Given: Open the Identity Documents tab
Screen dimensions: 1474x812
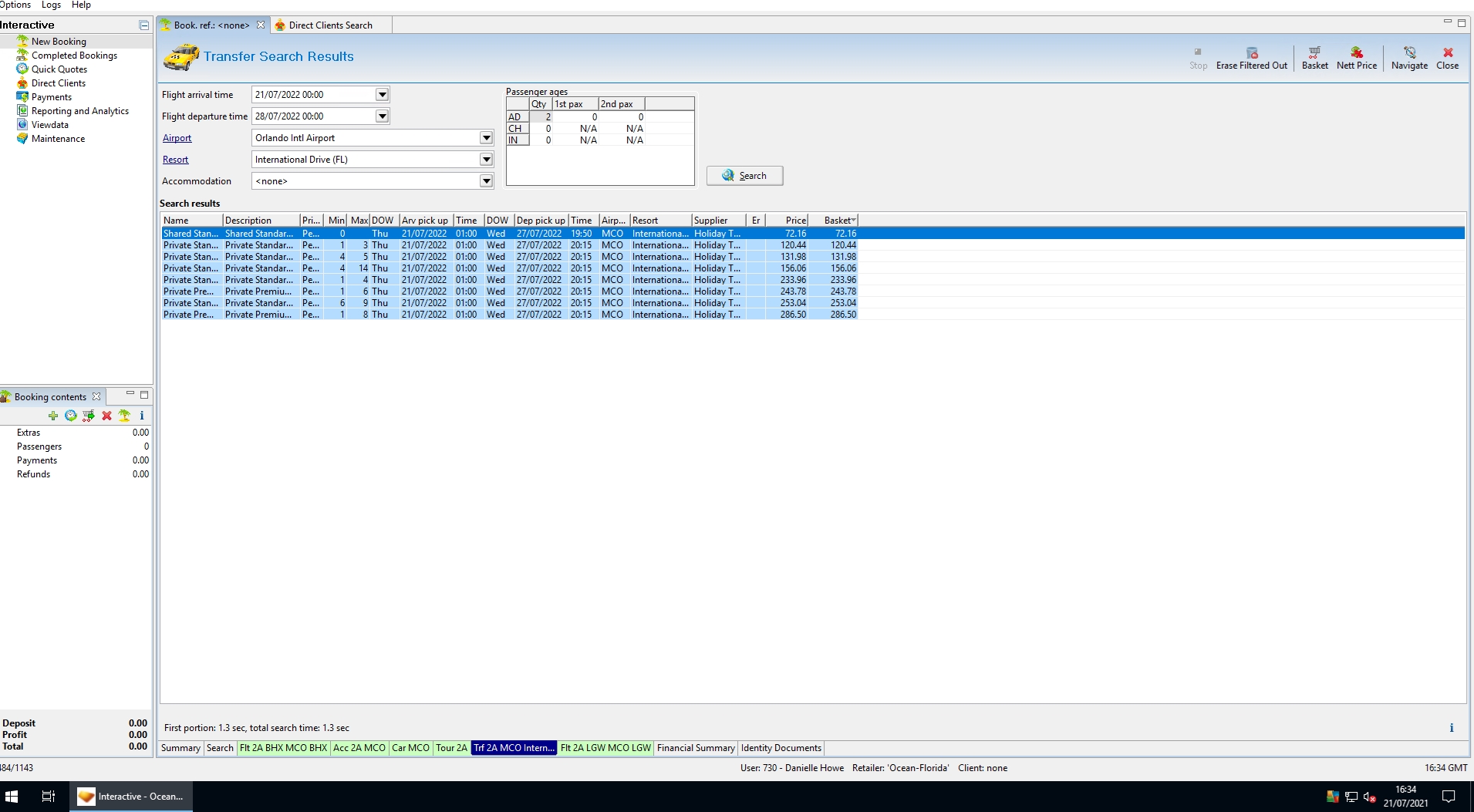Looking at the screenshot, I should pyautogui.click(x=781, y=748).
